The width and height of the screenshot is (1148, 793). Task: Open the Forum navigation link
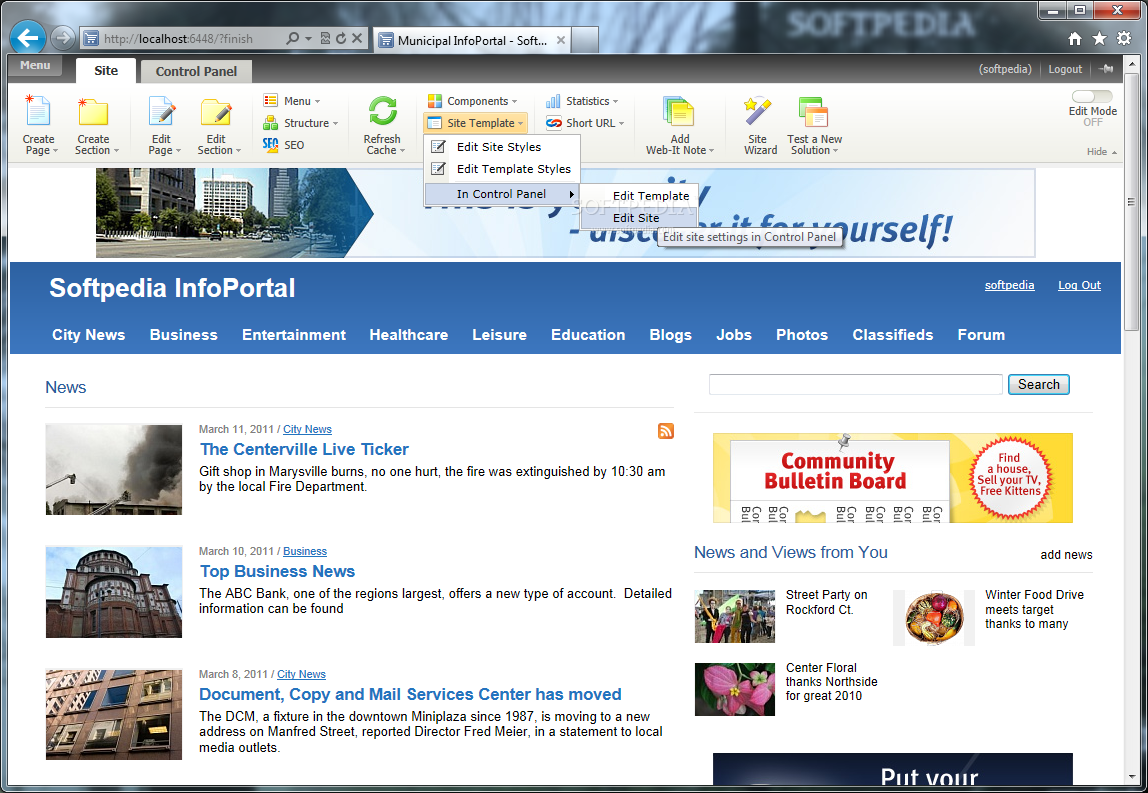pyautogui.click(x=981, y=335)
